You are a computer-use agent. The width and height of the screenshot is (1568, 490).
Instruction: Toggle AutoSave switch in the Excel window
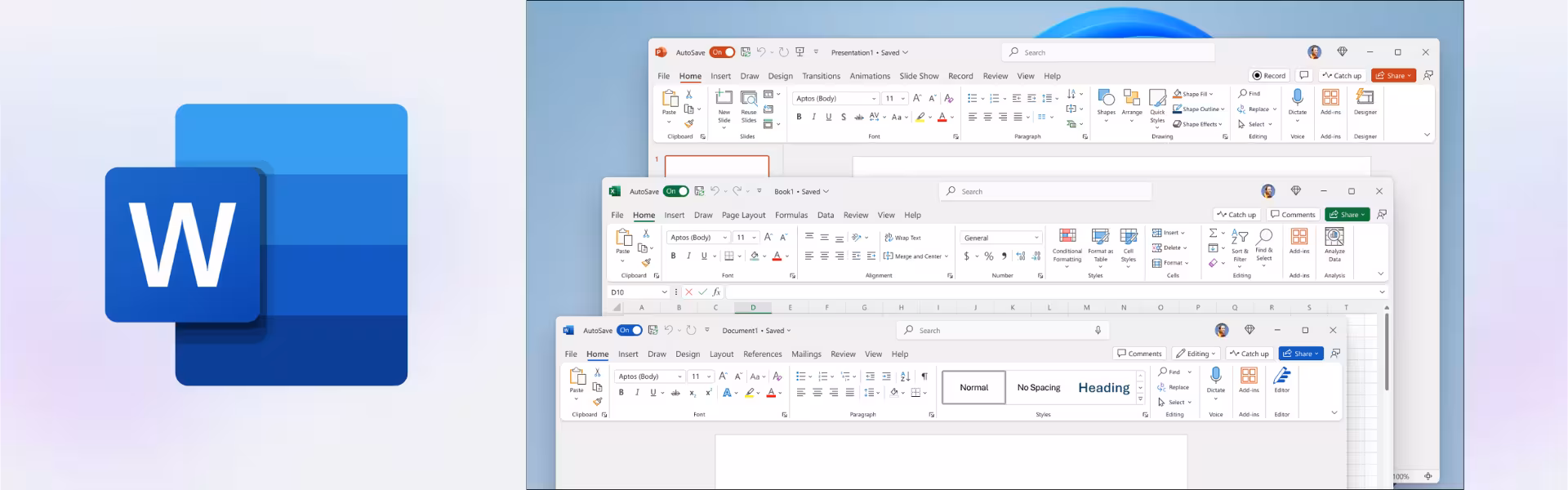click(676, 191)
